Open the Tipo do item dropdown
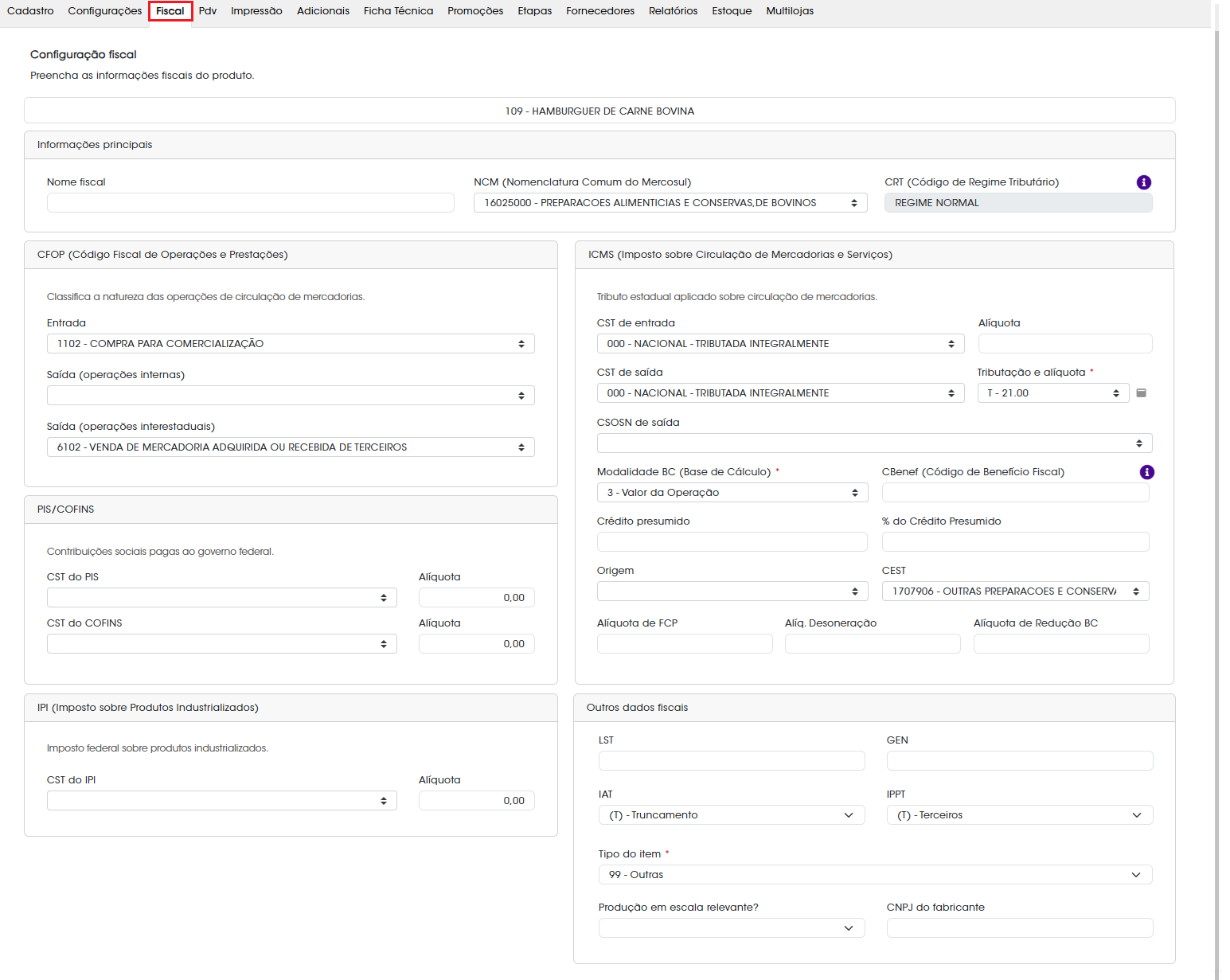Viewport: 1230px width, 980px height. pos(875,875)
